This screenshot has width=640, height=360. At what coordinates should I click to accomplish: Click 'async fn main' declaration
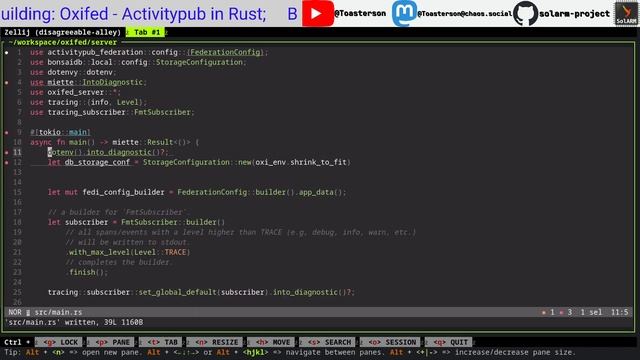tap(62, 142)
